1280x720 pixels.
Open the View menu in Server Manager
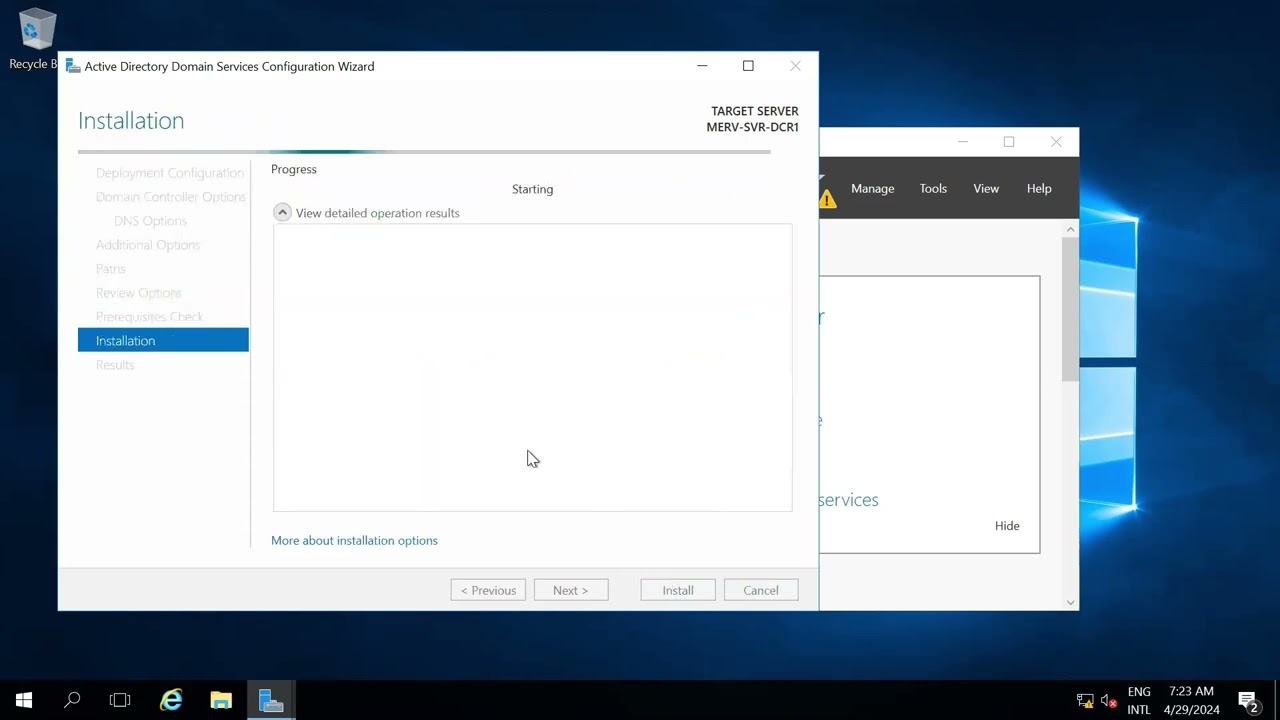click(986, 188)
